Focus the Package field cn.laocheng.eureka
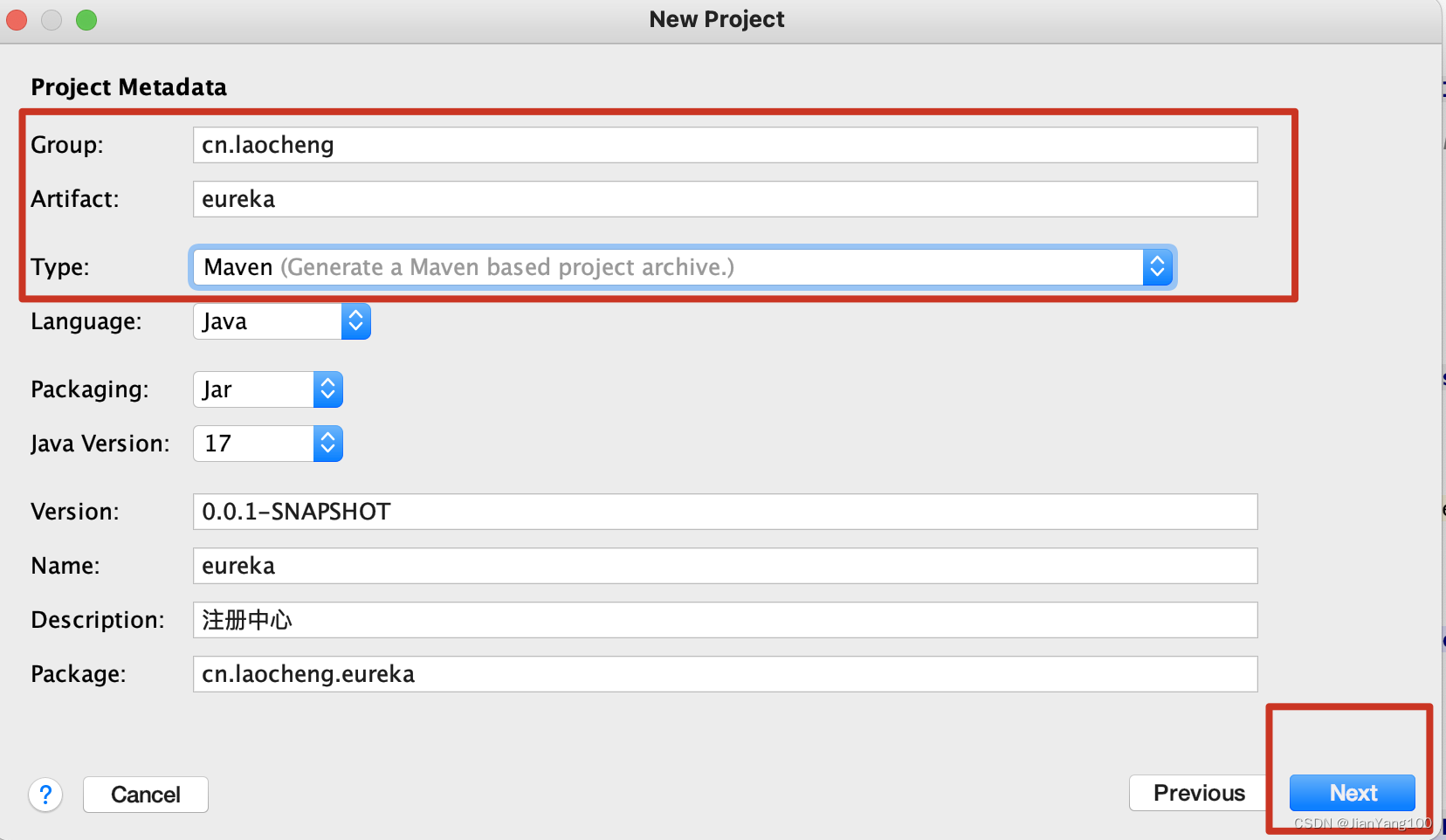The image size is (1446, 840). pos(725,674)
